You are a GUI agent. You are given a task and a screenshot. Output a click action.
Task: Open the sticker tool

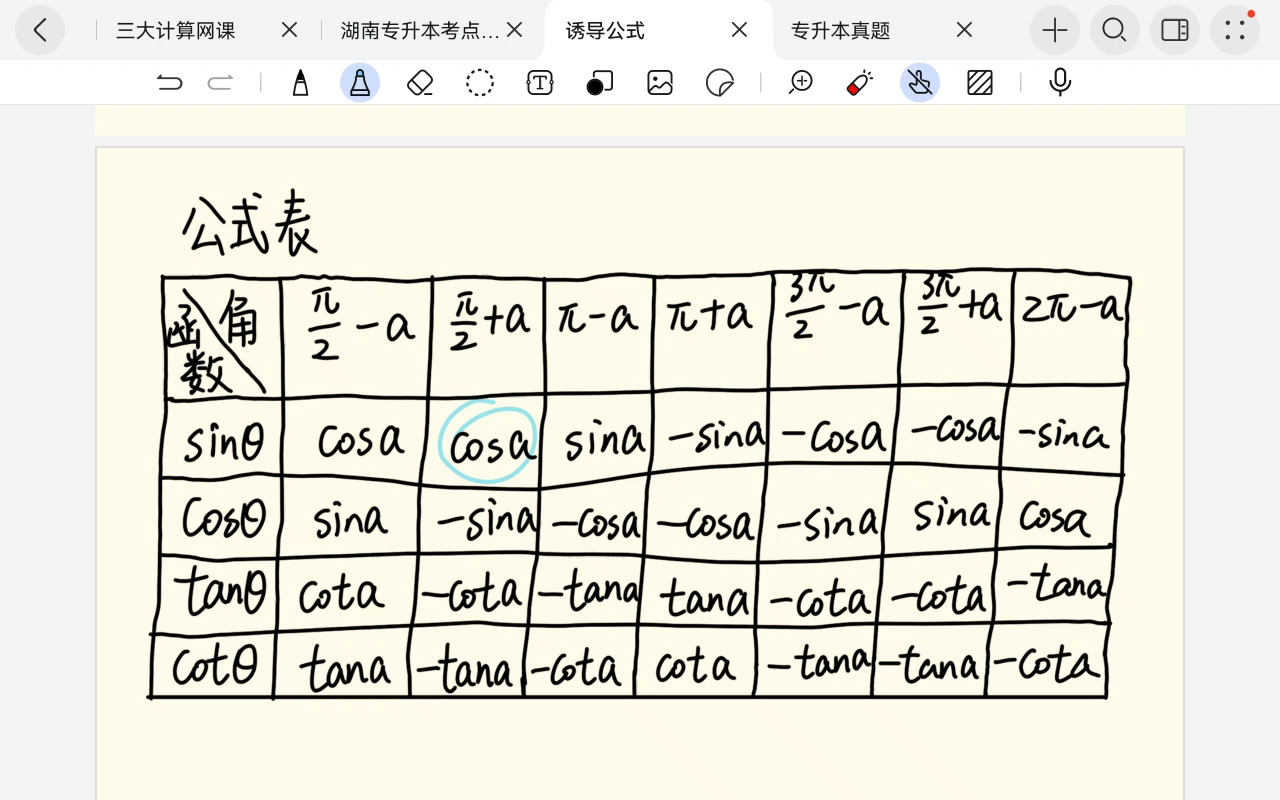(720, 82)
